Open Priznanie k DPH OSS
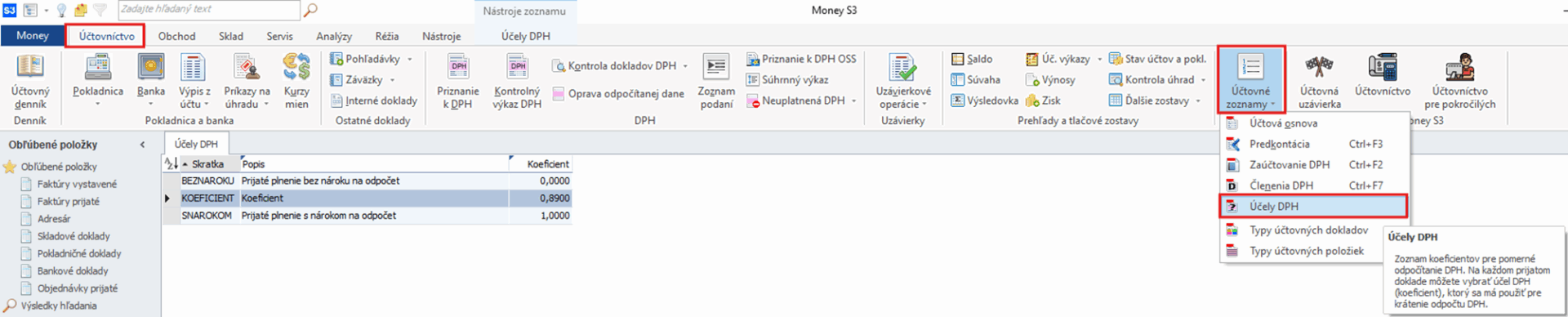Viewport: 1568px width, 317px height. pos(801,59)
